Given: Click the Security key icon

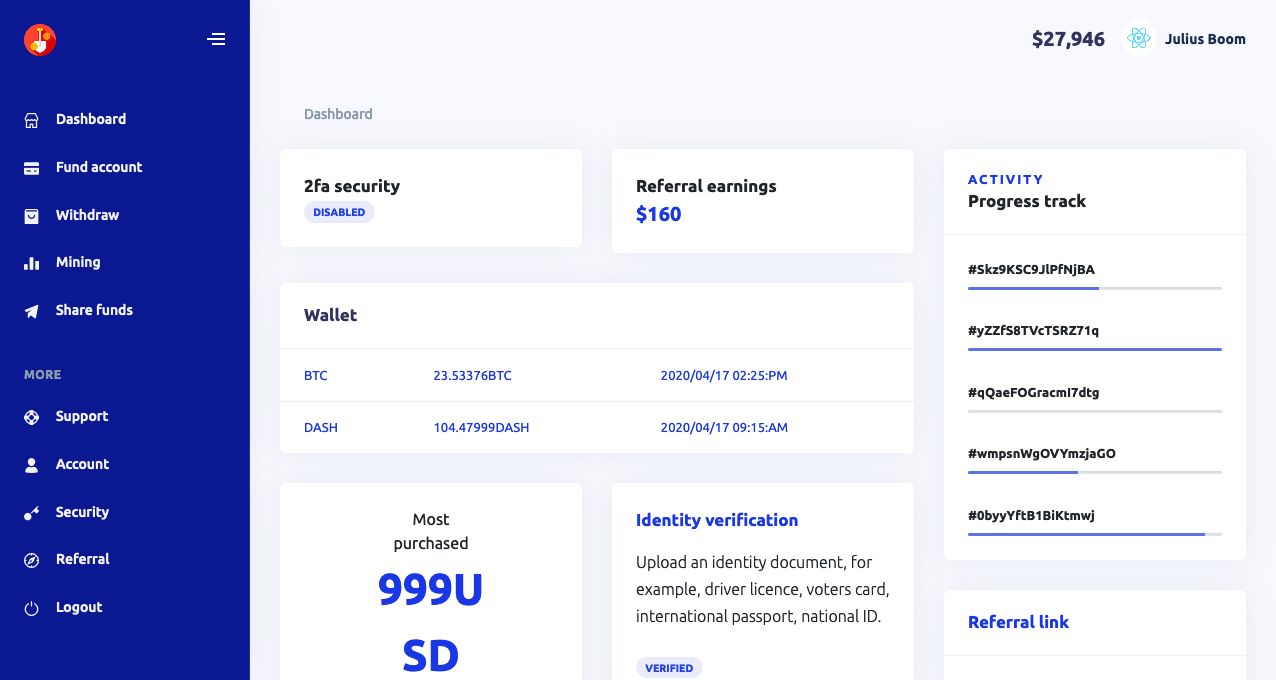Looking at the screenshot, I should 32,513.
